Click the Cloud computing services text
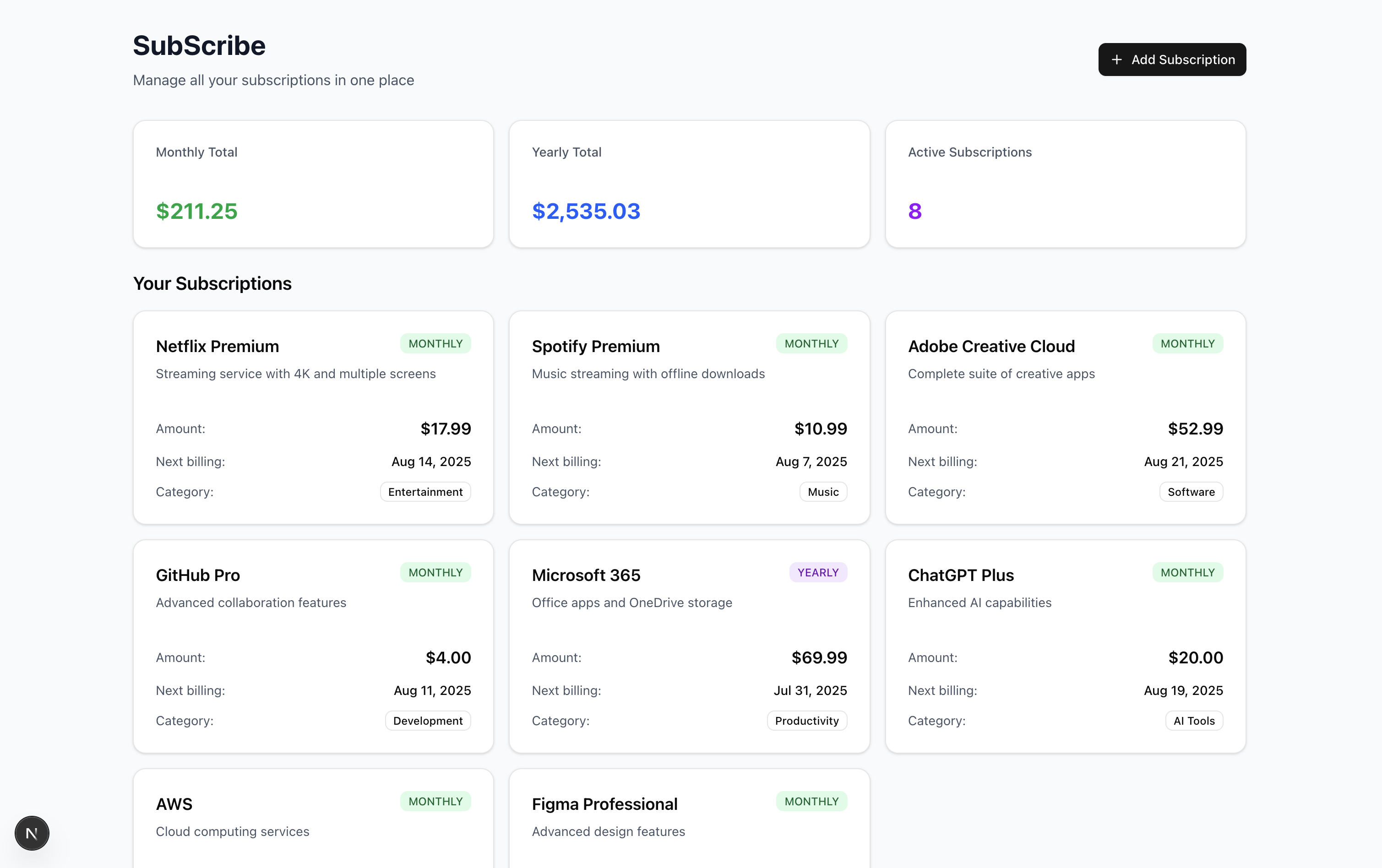The height and width of the screenshot is (868, 1382). click(x=233, y=832)
